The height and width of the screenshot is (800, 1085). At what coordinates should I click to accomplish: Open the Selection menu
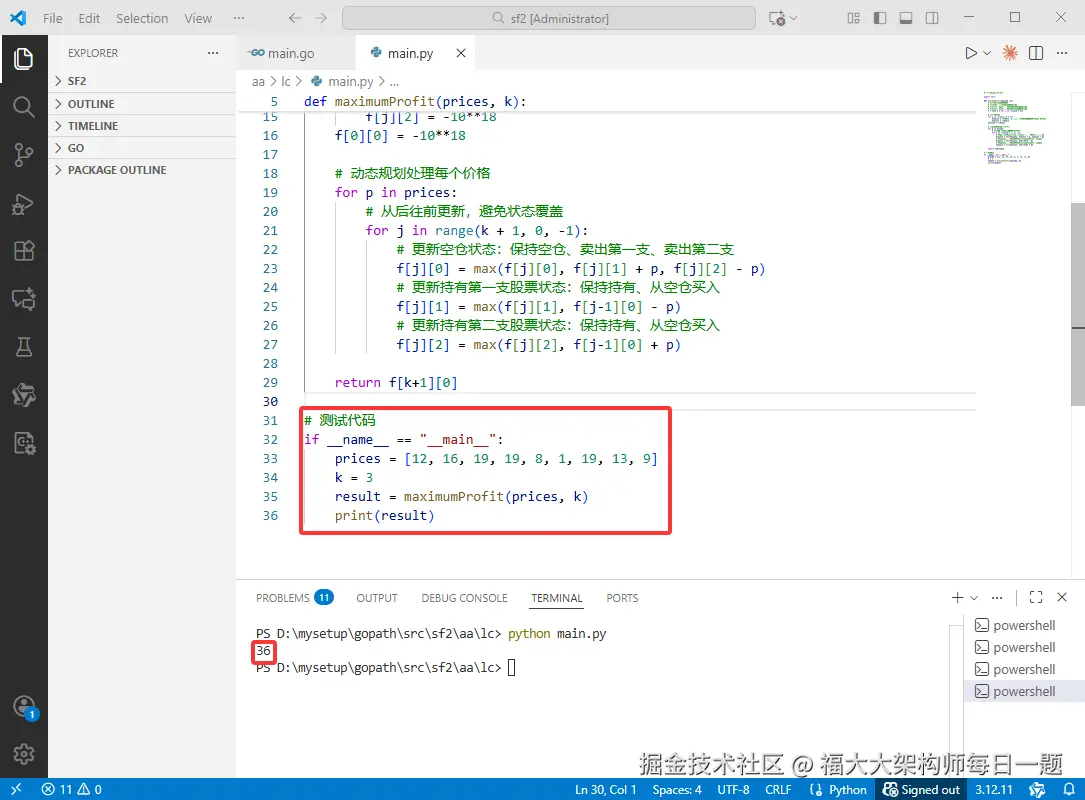(x=142, y=18)
